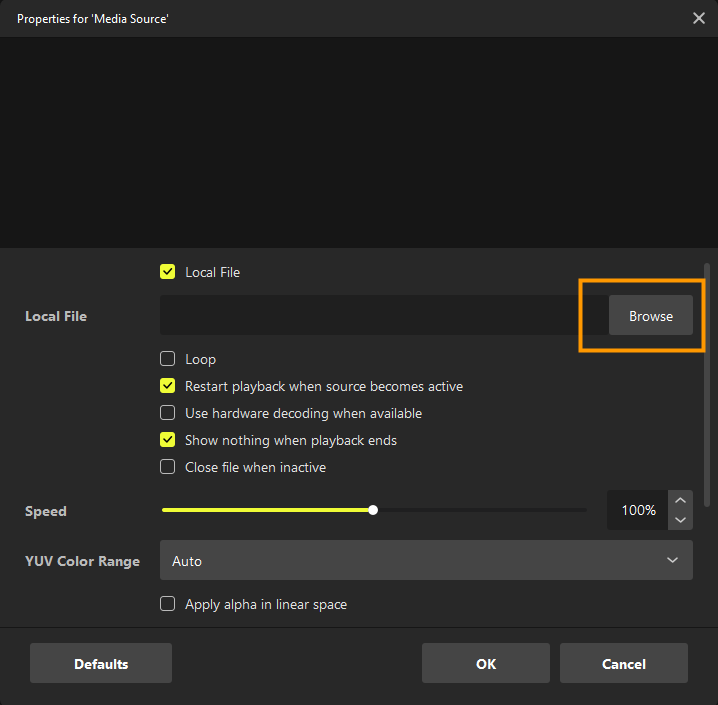Enable Use hardware decoding when available
Viewport: 718px width, 705px height.
coord(168,413)
